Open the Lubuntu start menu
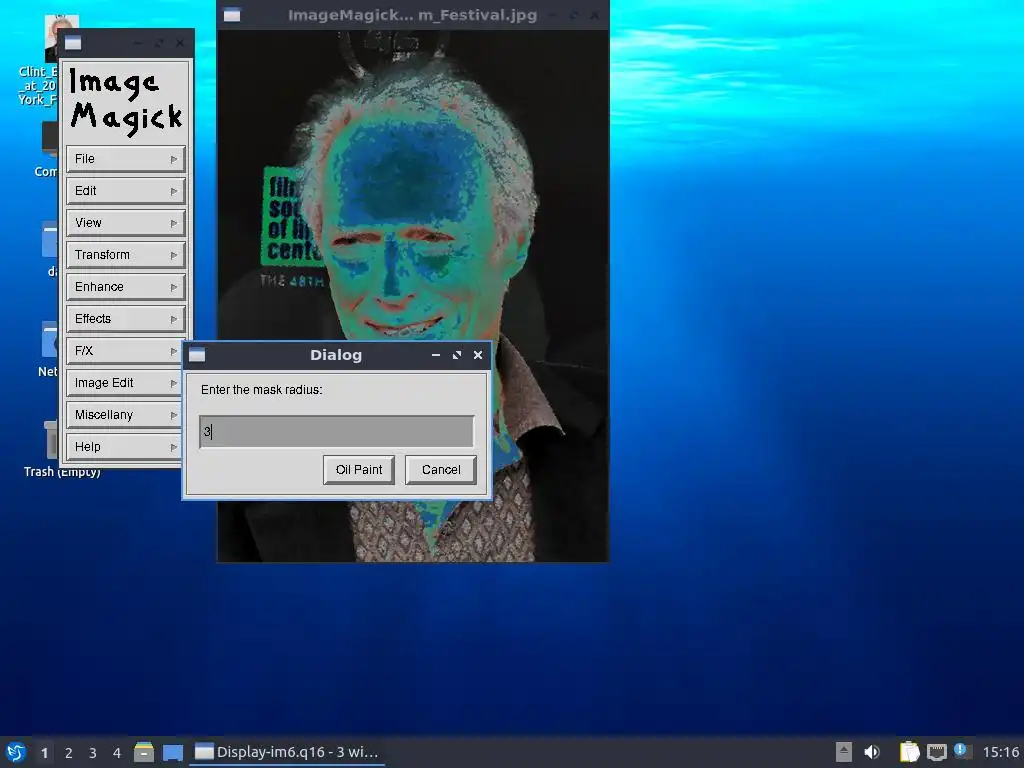 [x=16, y=752]
